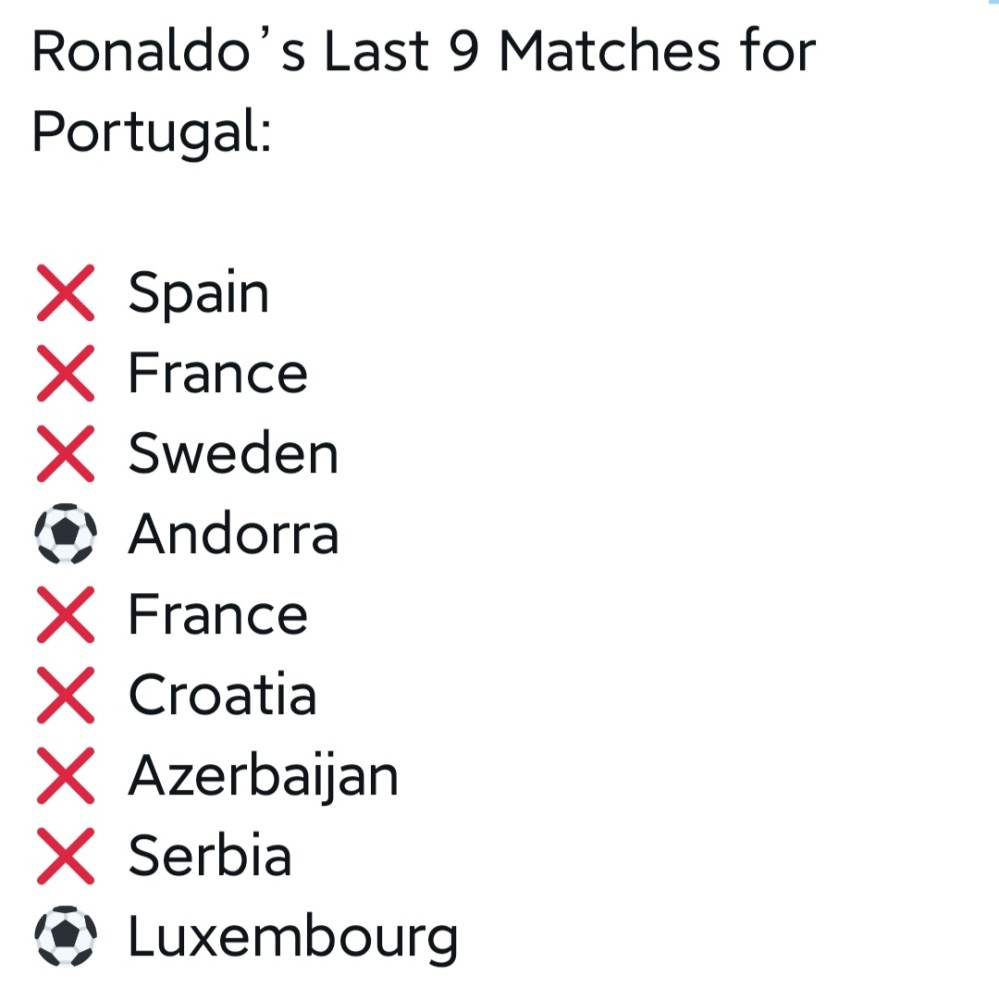
Task: Click the soccer ball beside Luxembourg
Action: pos(65,937)
